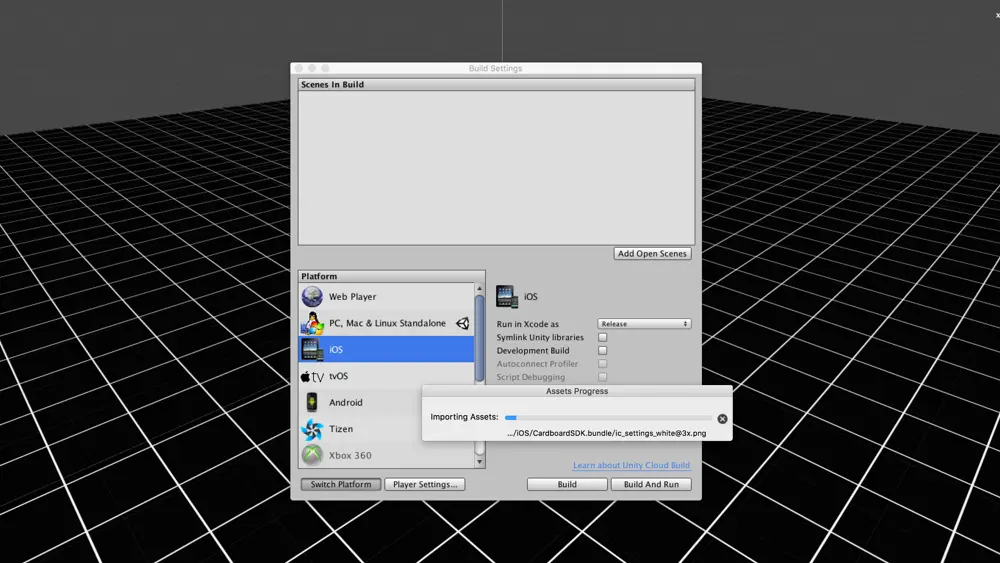
Task: Open Learn about Unity Cloud Build link
Action: [x=631, y=465]
